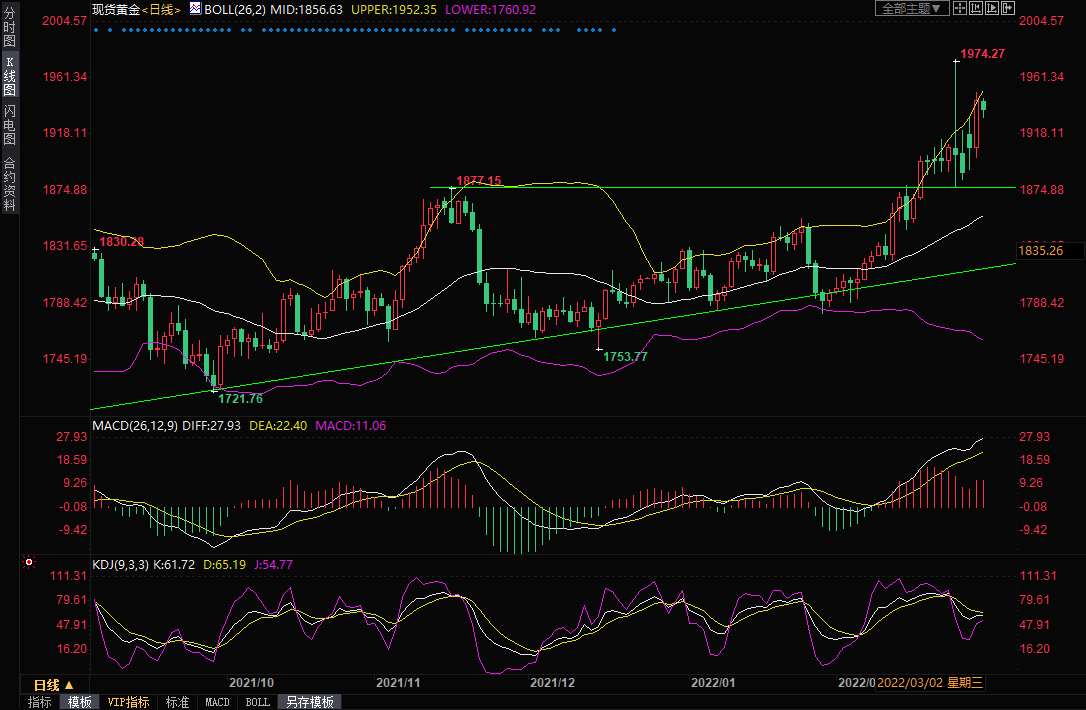Expand the 日线 period selector
This screenshot has height=710, width=1086.
53,685
